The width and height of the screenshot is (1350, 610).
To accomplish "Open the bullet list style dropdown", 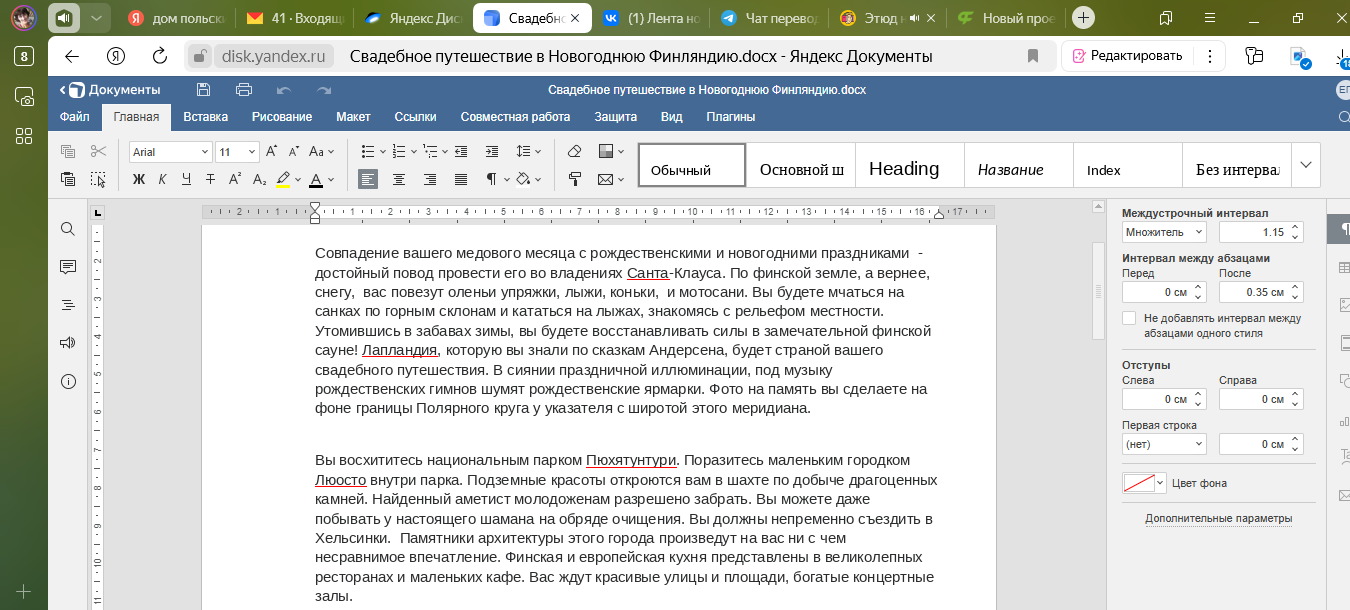I will click(x=380, y=152).
